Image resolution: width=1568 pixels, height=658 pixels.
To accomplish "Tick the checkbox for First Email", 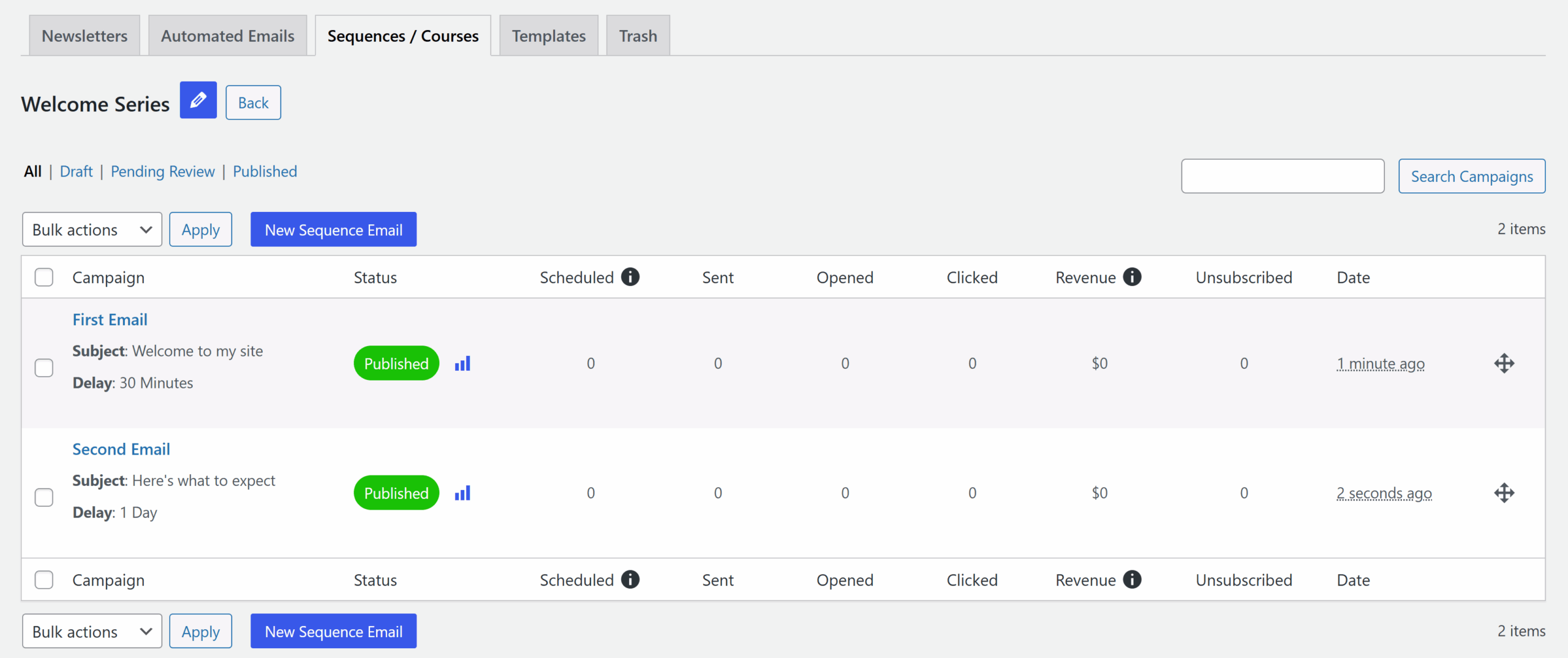I will tap(44, 368).
